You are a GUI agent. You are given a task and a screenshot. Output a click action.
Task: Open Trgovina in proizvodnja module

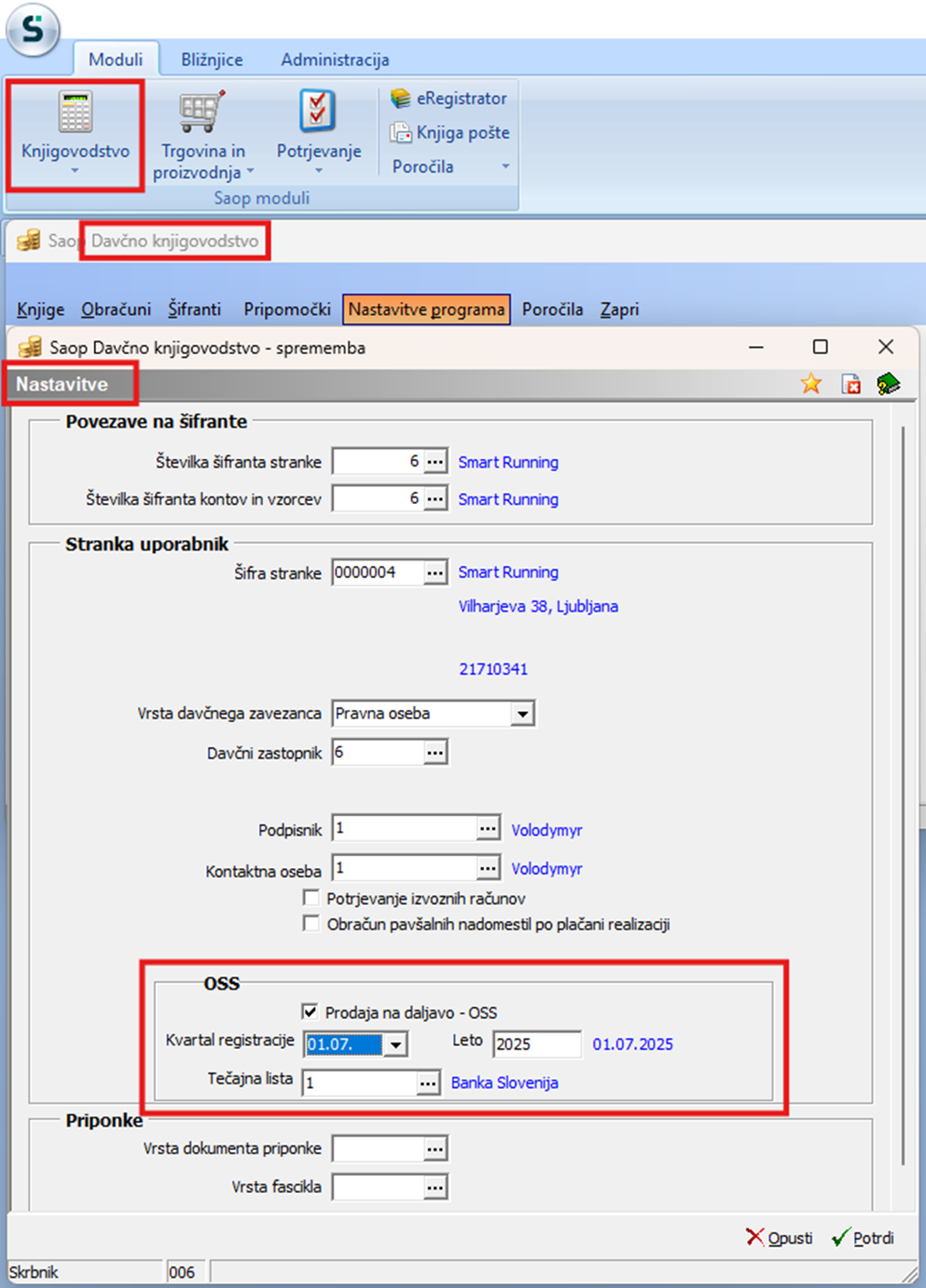click(x=202, y=135)
